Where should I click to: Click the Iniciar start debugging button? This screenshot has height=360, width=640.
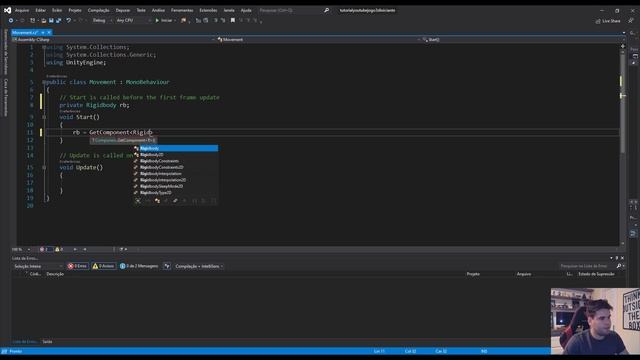(164, 20)
